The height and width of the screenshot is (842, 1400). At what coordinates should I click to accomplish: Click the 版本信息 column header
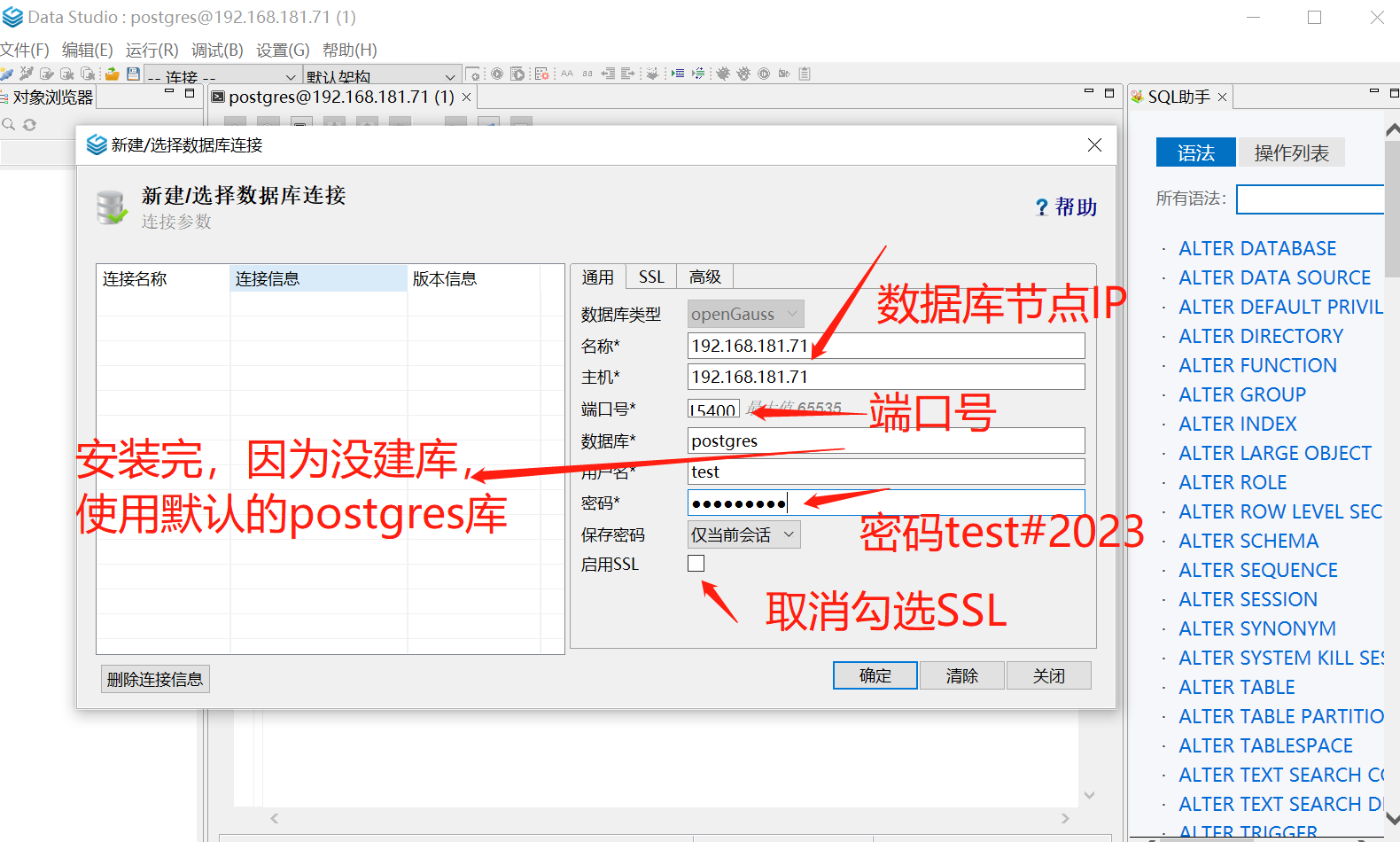pyautogui.click(x=474, y=278)
